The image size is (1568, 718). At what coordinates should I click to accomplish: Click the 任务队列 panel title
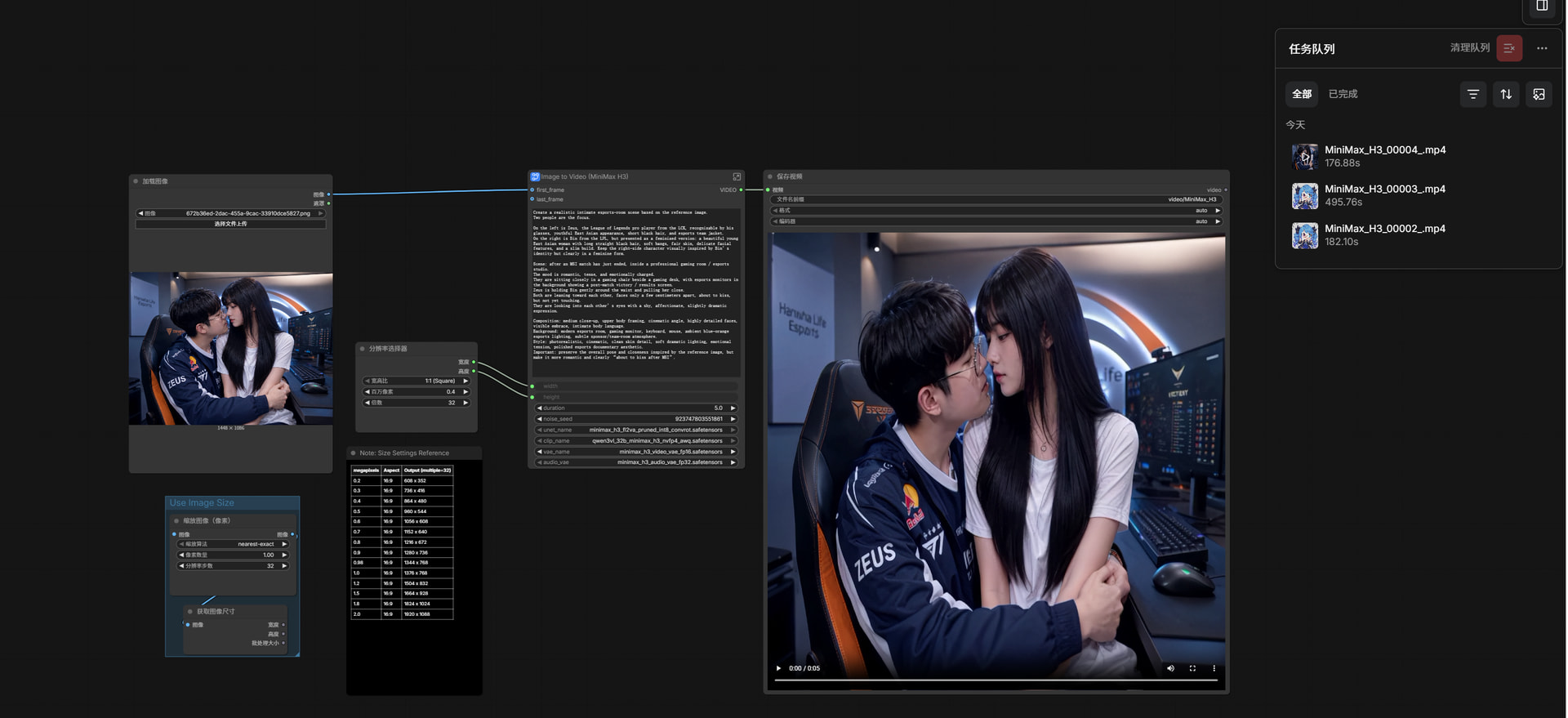1312,49
